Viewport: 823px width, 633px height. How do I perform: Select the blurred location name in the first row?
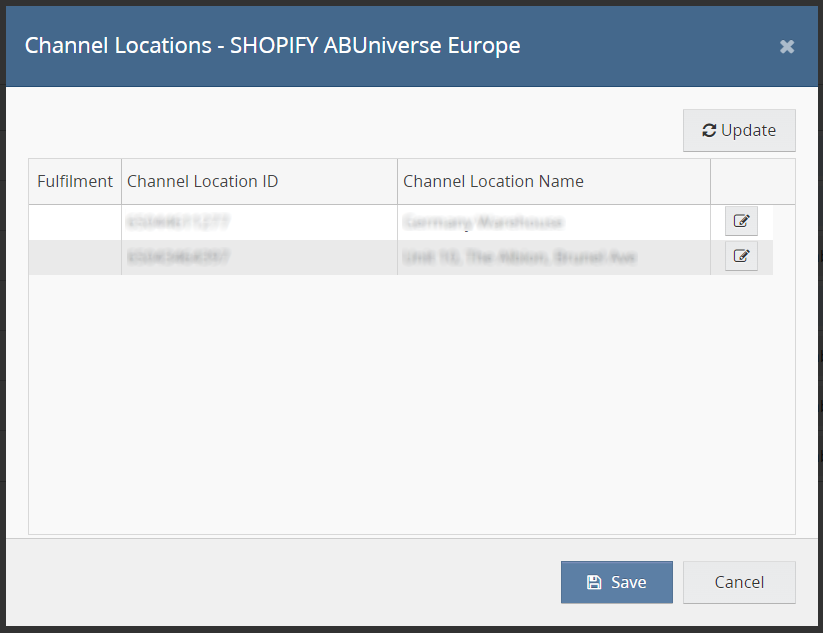click(483, 222)
